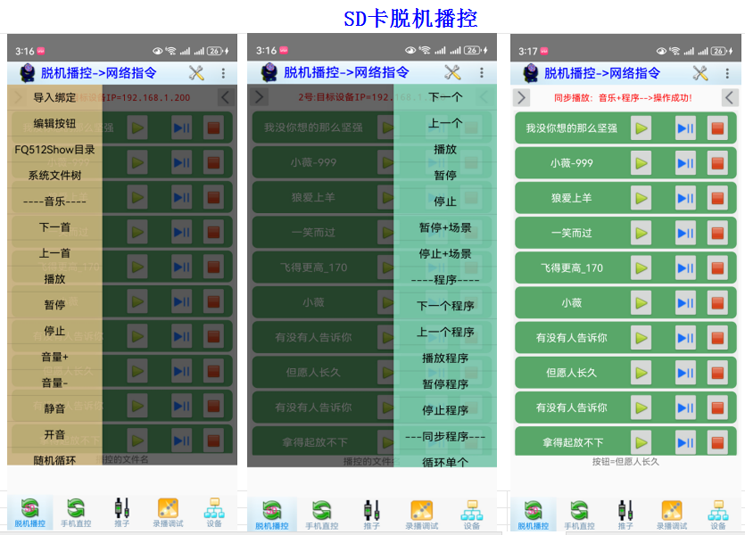Image resolution: width=745 pixels, height=535 pixels.
Task: Expand left drawer arrow on rightmost phone
Action: [x=521, y=97]
